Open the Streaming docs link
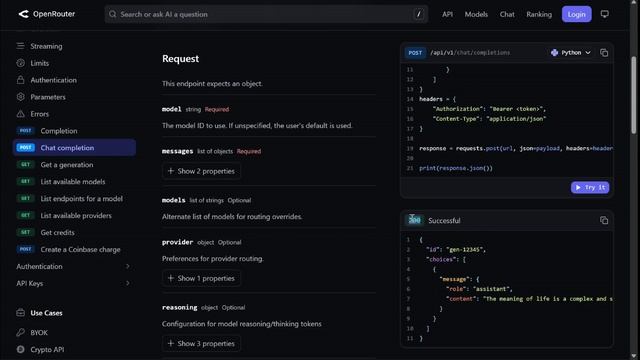This screenshot has width=640, height=360. click(46, 46)
